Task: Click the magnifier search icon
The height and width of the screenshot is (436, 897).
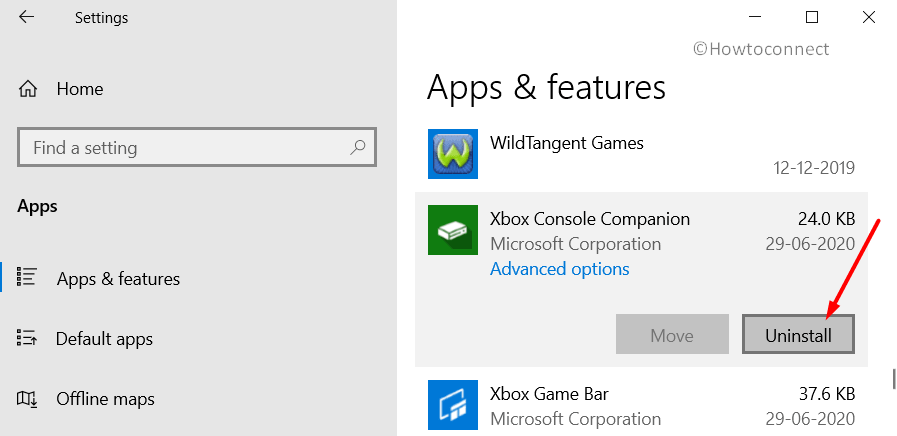Action: pos(358,148)
